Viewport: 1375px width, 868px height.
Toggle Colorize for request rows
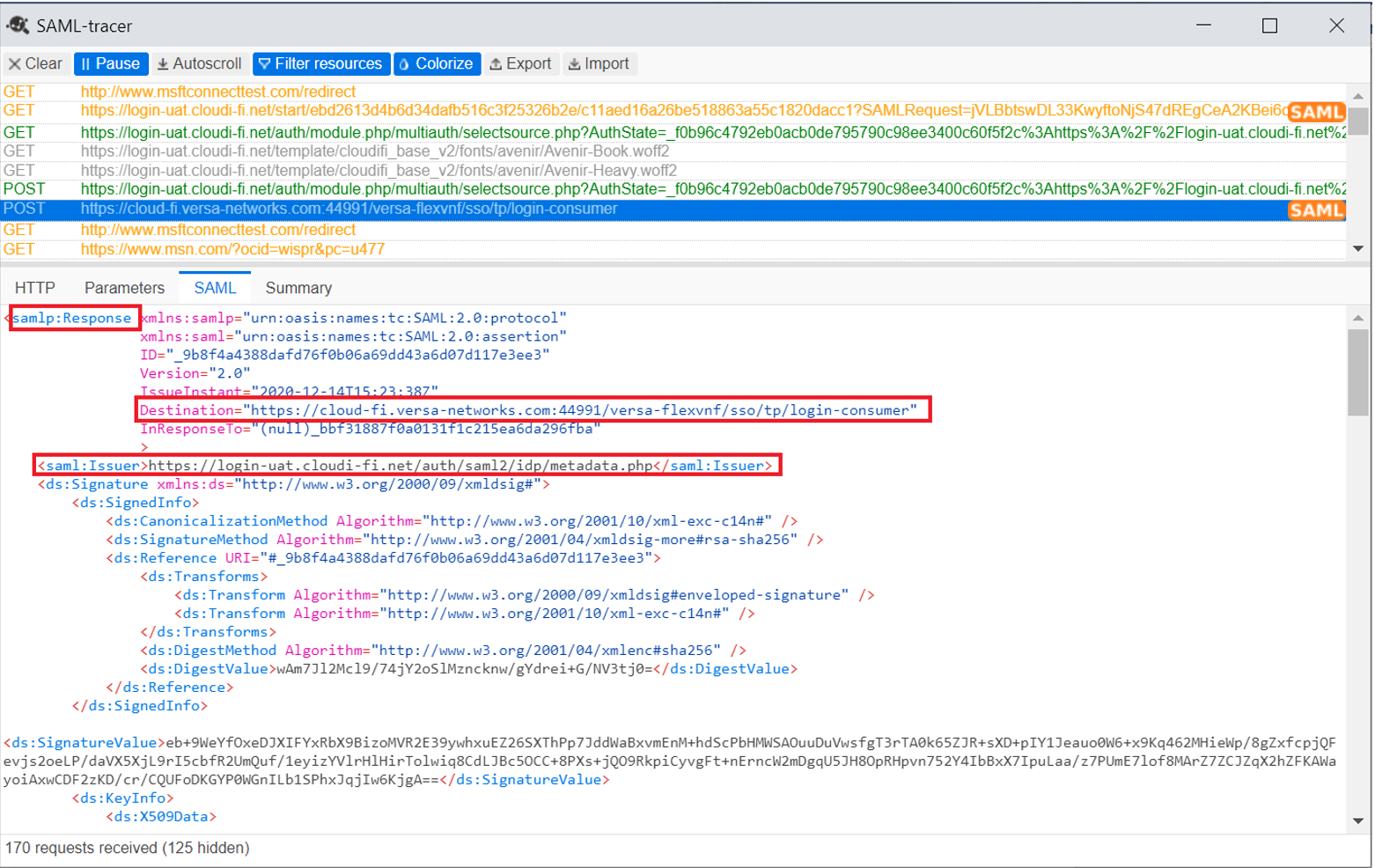click(437, 63)
